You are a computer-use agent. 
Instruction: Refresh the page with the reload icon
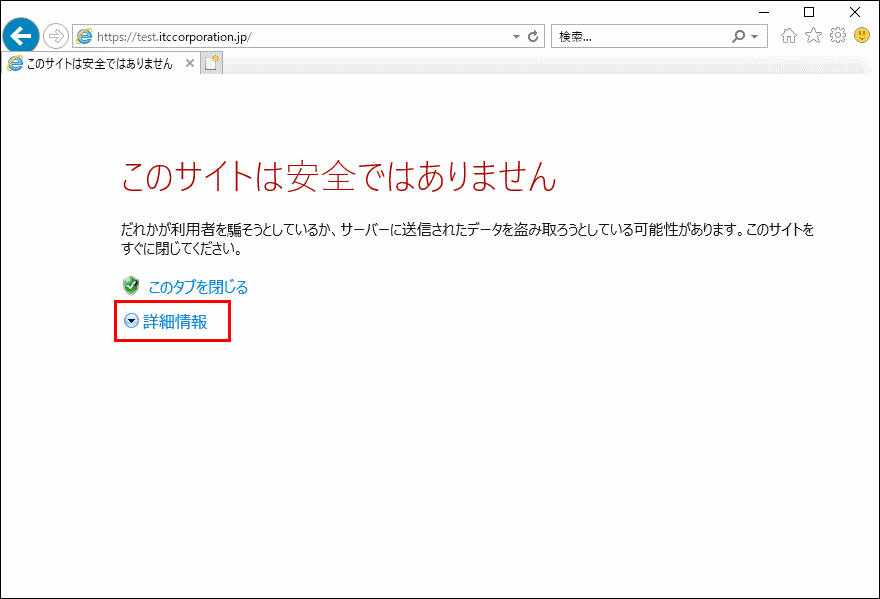click(533, 36)
